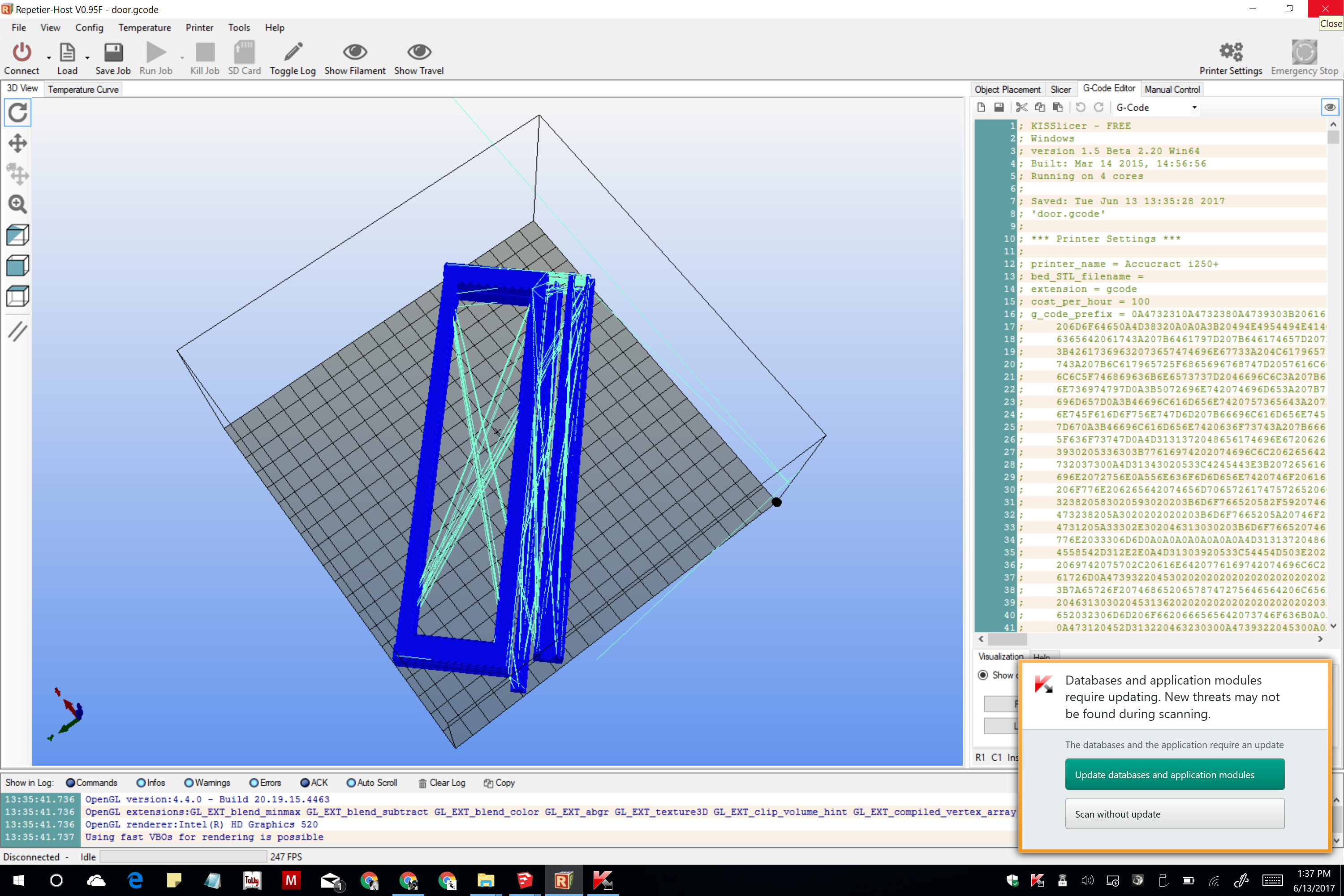Viewport: 1344px width, 896px height.
Task: Open the Temperature menu
Action: coord(145,27)
